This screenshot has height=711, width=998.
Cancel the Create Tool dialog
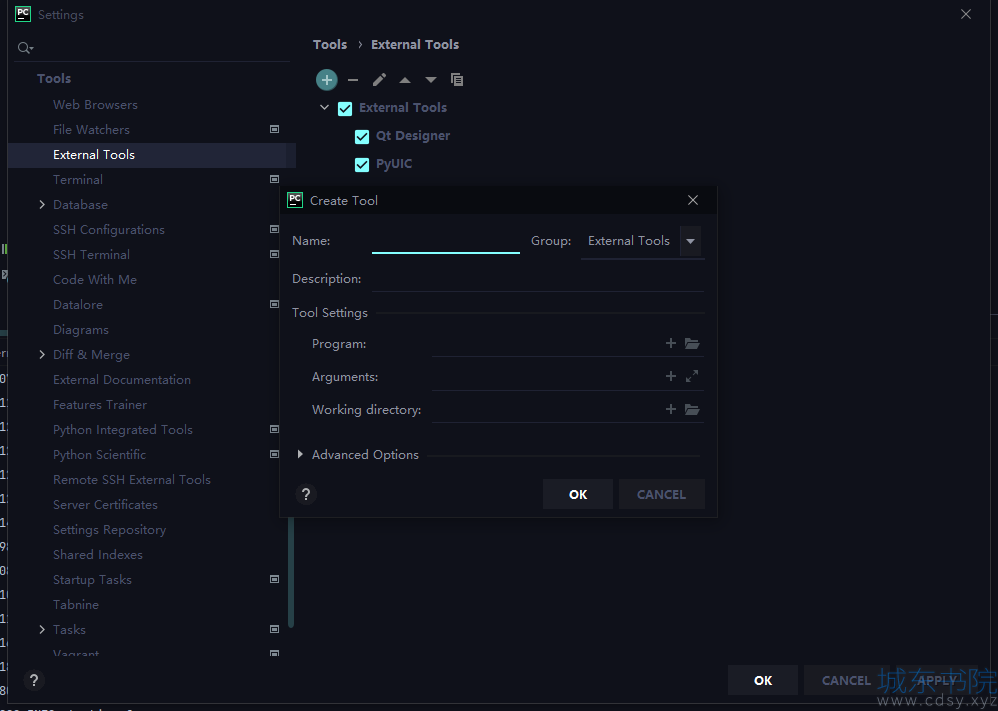point(662,495)
